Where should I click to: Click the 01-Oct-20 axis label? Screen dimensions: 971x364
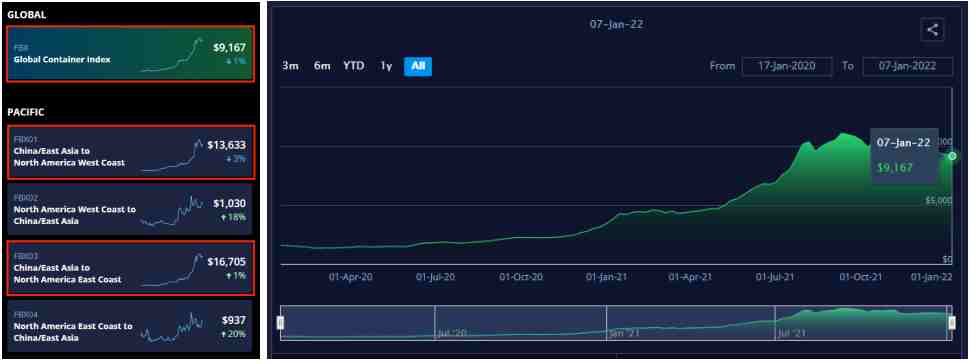521,277
